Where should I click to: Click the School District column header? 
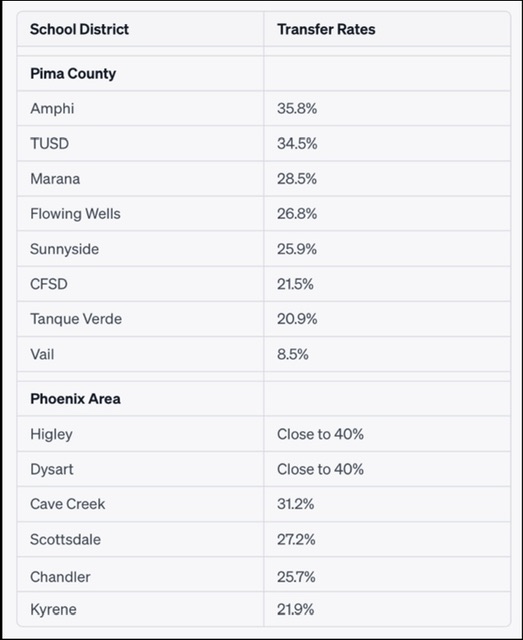[x=79, y=29]
